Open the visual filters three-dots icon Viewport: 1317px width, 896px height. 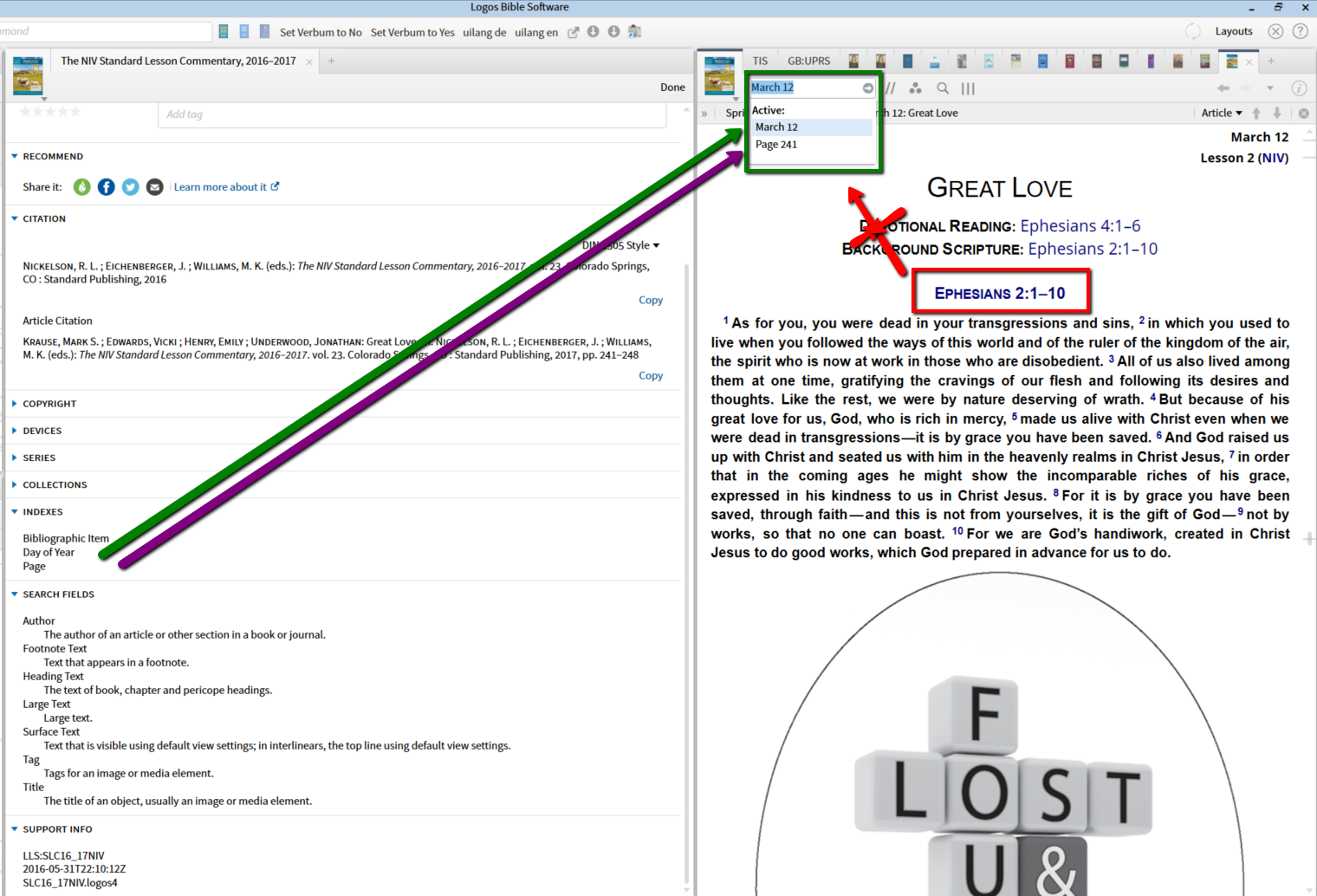916,88
